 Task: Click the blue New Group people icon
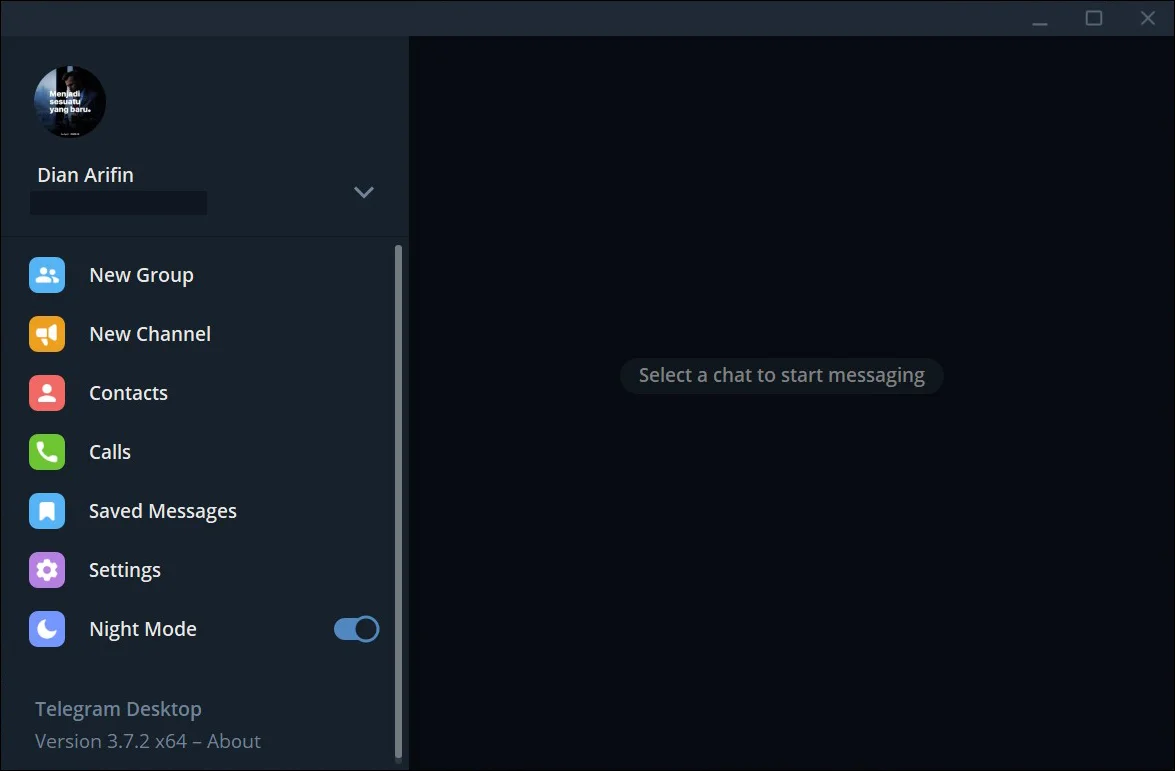point(46,275)
